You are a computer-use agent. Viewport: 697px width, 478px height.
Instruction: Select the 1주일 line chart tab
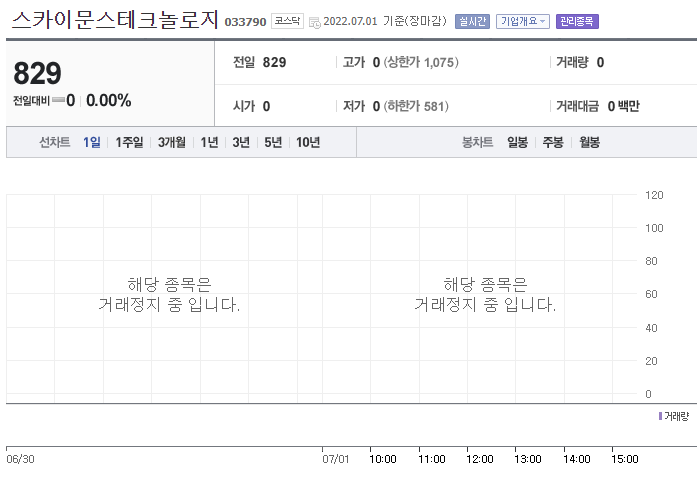(129, 142)
